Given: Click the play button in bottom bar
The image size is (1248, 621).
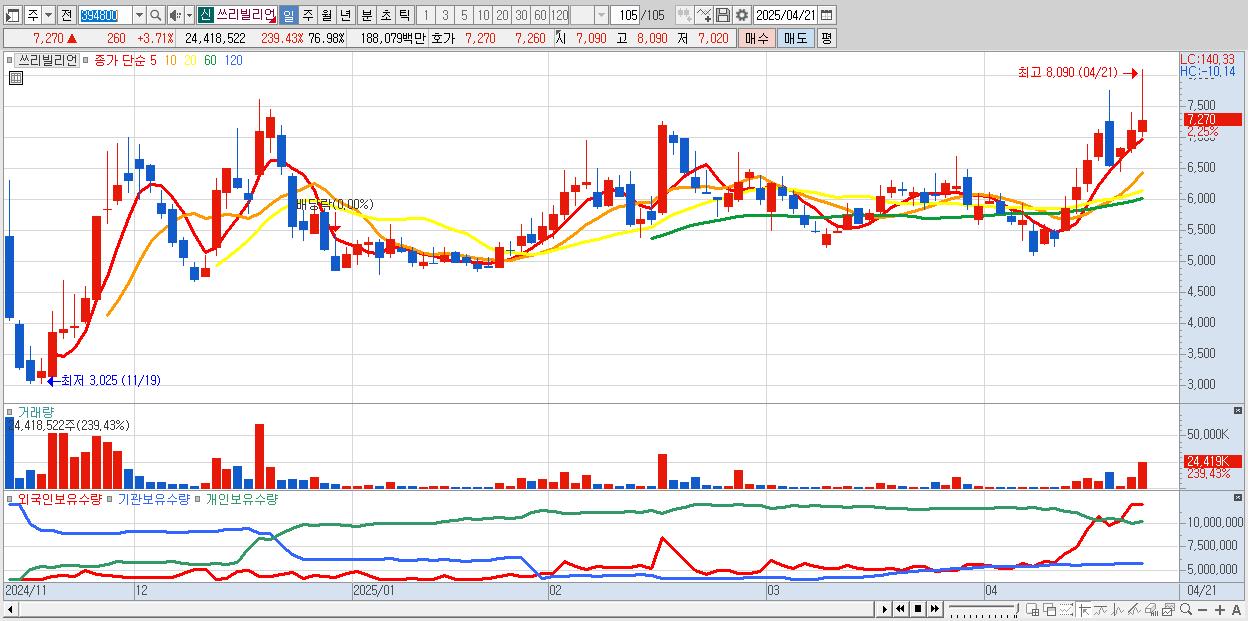Looking at the screenshot, I should (x=884, y=609).
